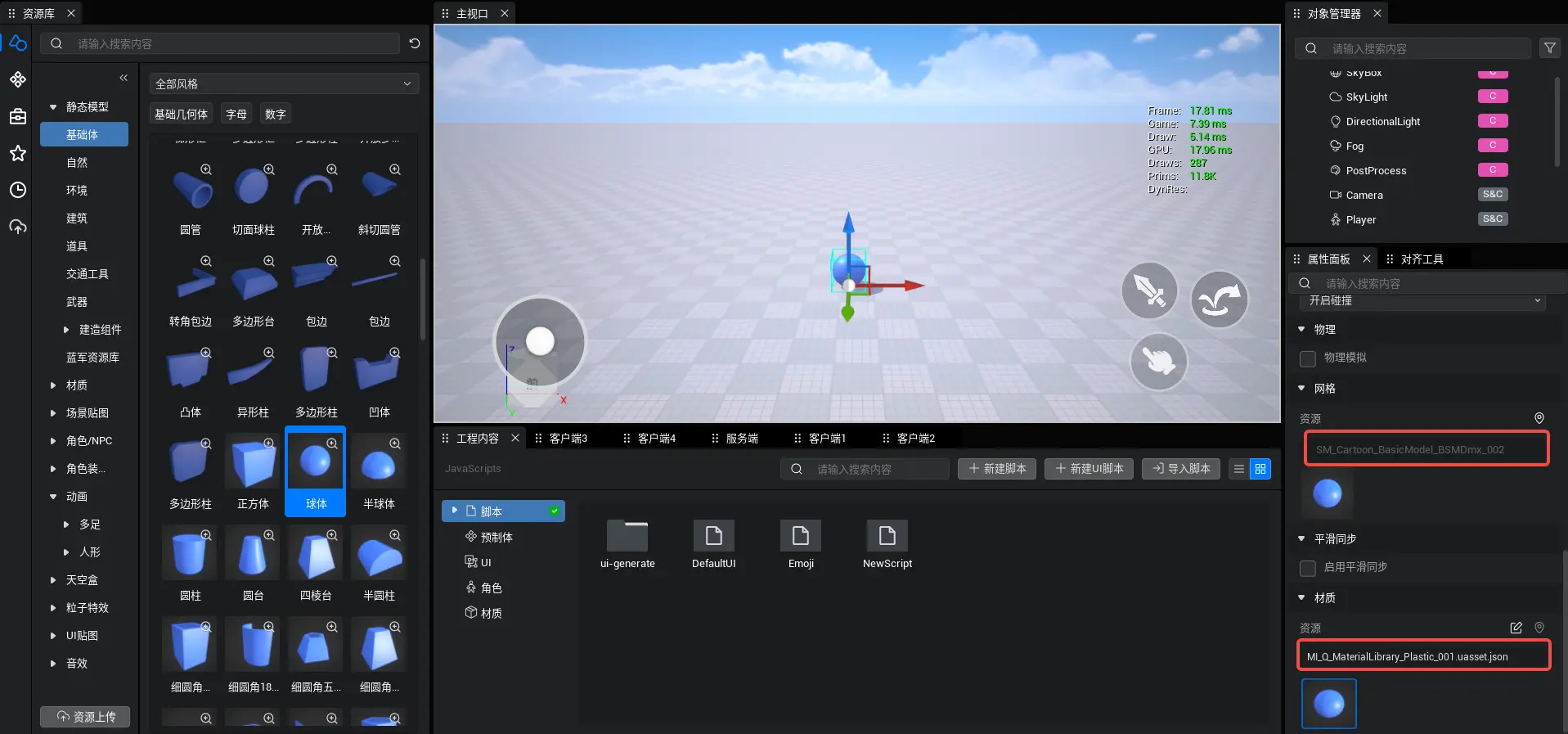Viewport: 1568px width, 734px height.
Task: Click the 新建UI脚本 button
Action: click(1090, 469)
